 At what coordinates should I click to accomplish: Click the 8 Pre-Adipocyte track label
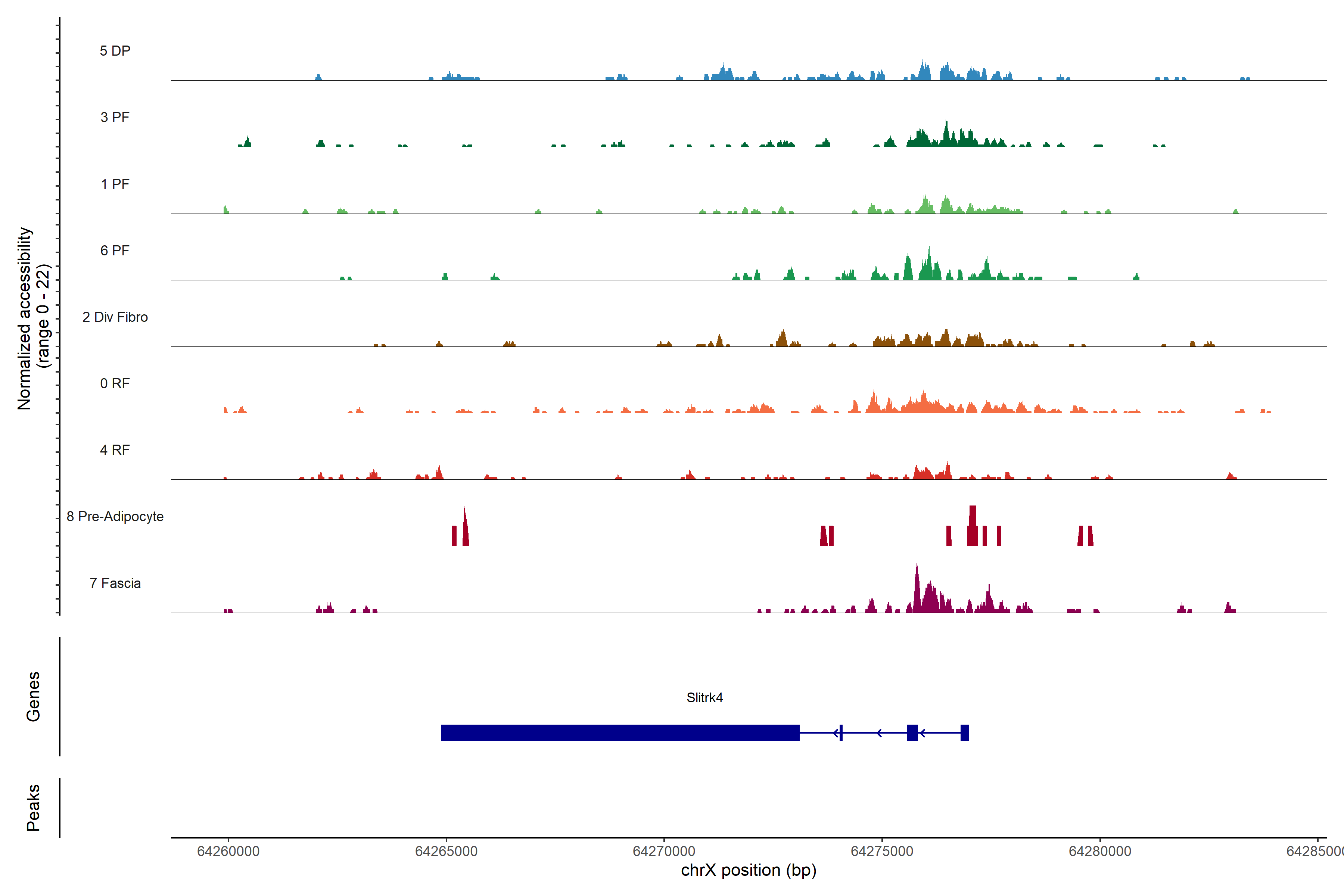click(x=115, y=517)
